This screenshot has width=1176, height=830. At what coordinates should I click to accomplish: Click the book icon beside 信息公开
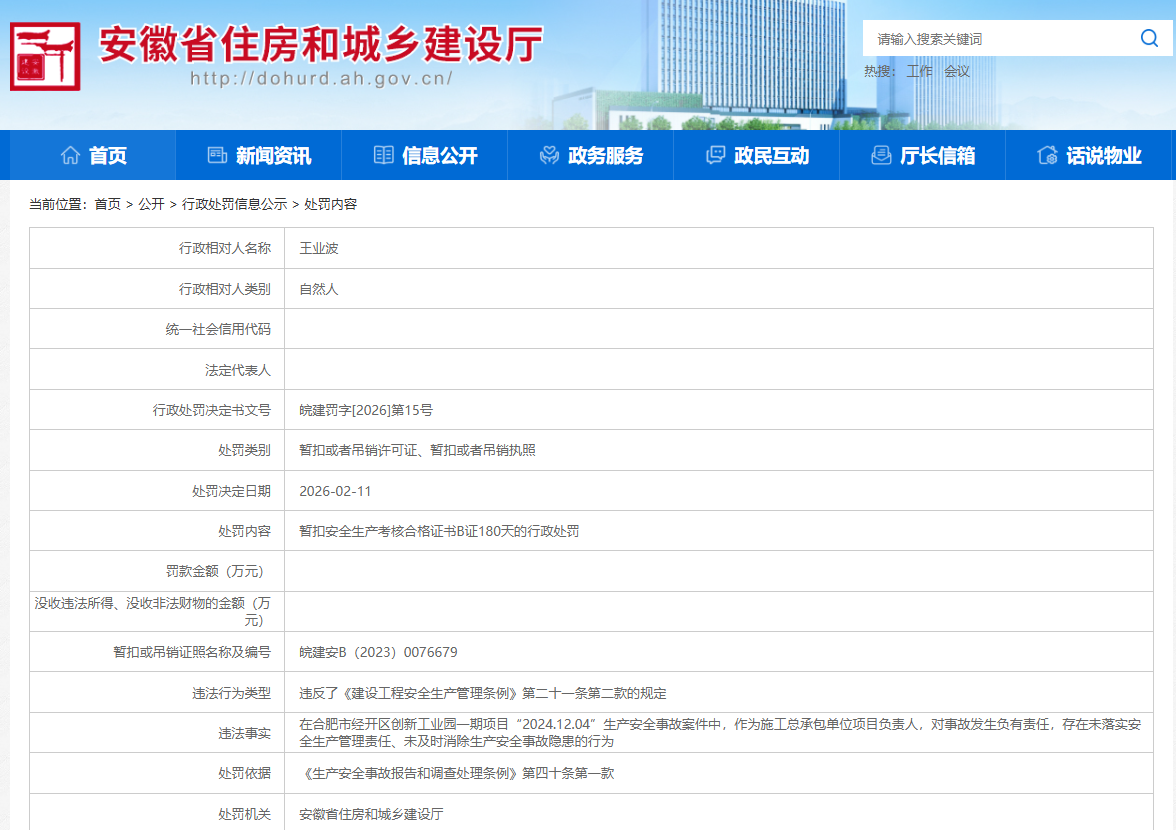[383, 155]
